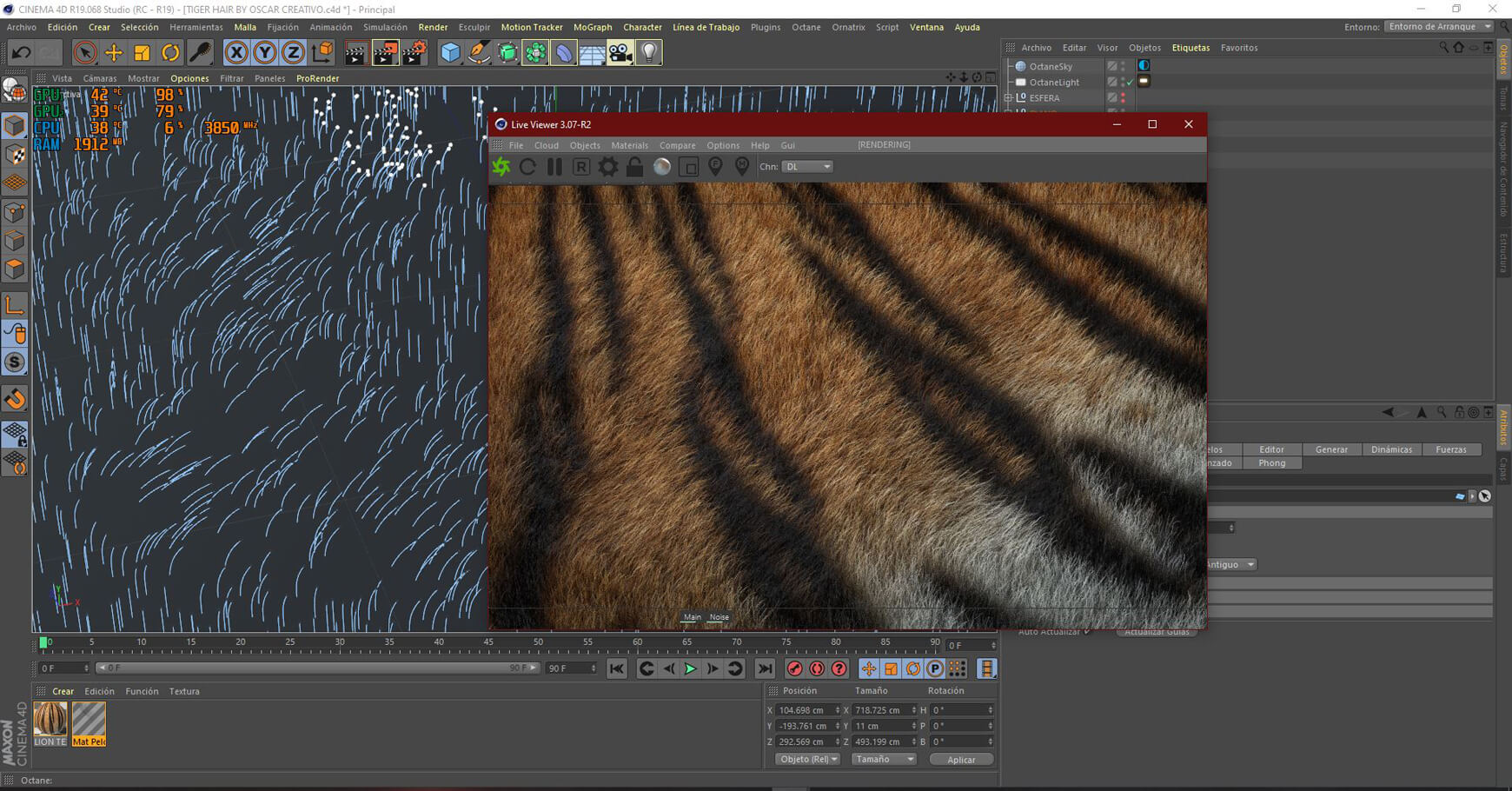This screenshot has width=1512, height=791.
Task: Open the MoGraph menu
Action: point(593,27)
